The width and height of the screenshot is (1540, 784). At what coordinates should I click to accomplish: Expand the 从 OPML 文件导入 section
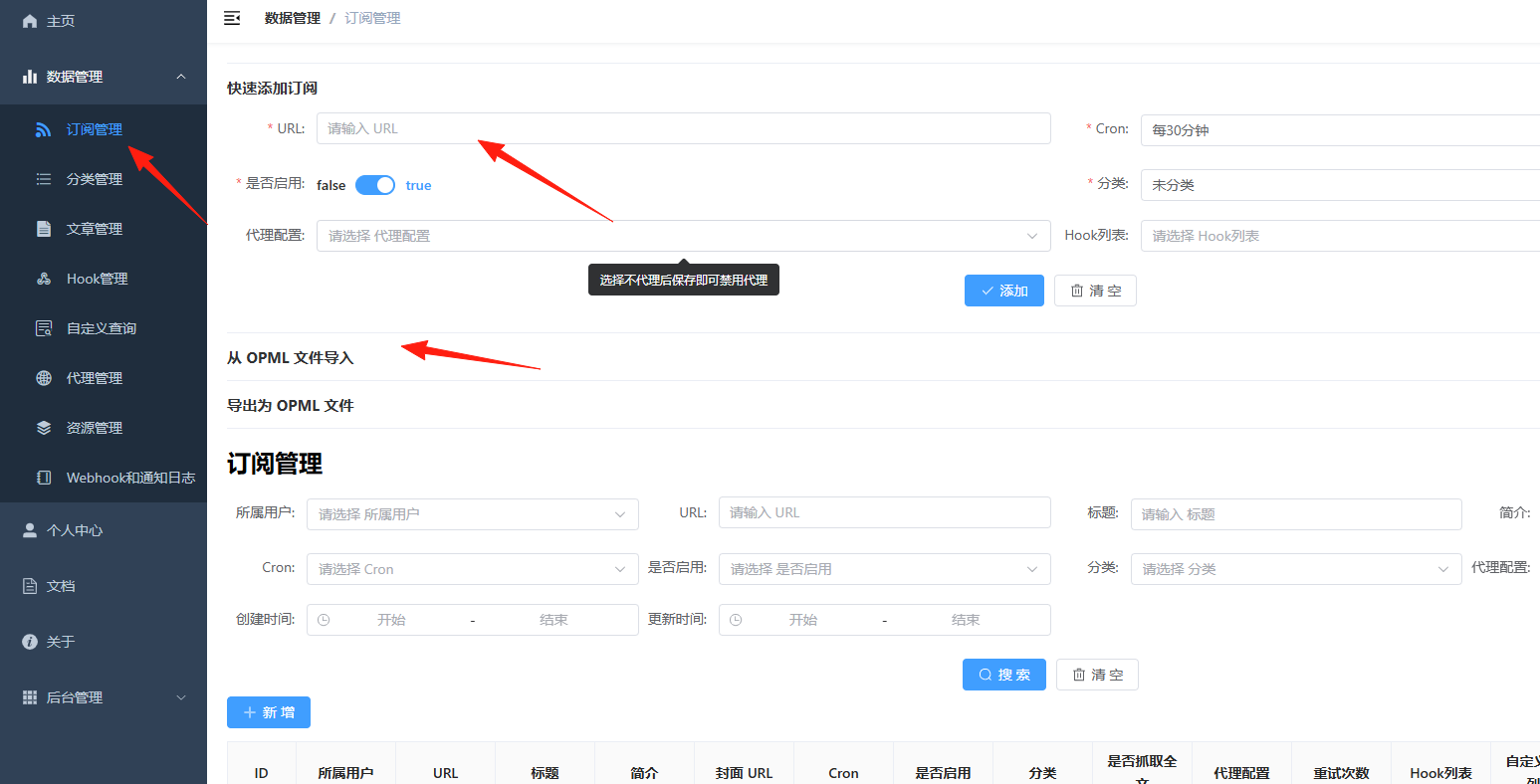tap(291, 357)
